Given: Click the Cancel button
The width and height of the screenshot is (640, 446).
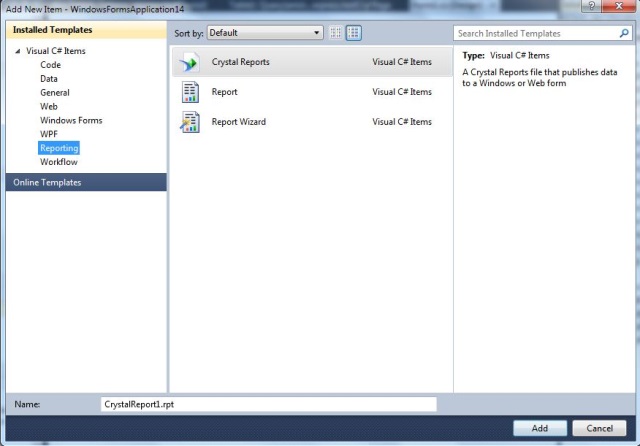Looking at the screenshot, I should pyautogui.click(x=599, y=428).
